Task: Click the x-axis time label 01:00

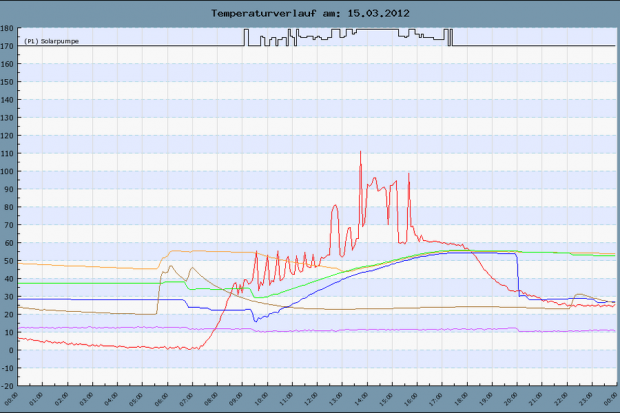Action: click(36, 399)
